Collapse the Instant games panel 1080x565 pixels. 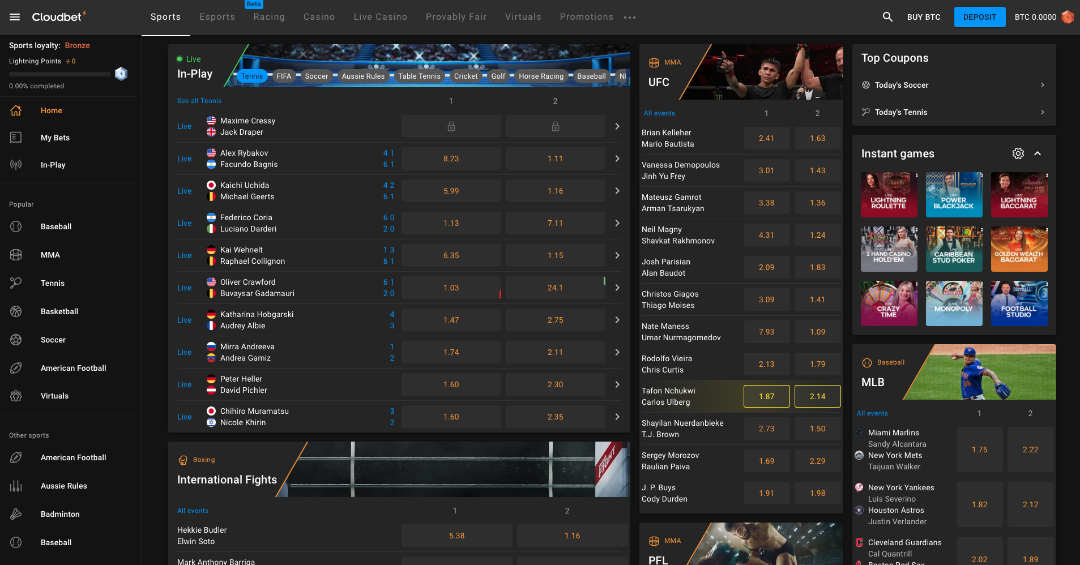point(1038,154)
